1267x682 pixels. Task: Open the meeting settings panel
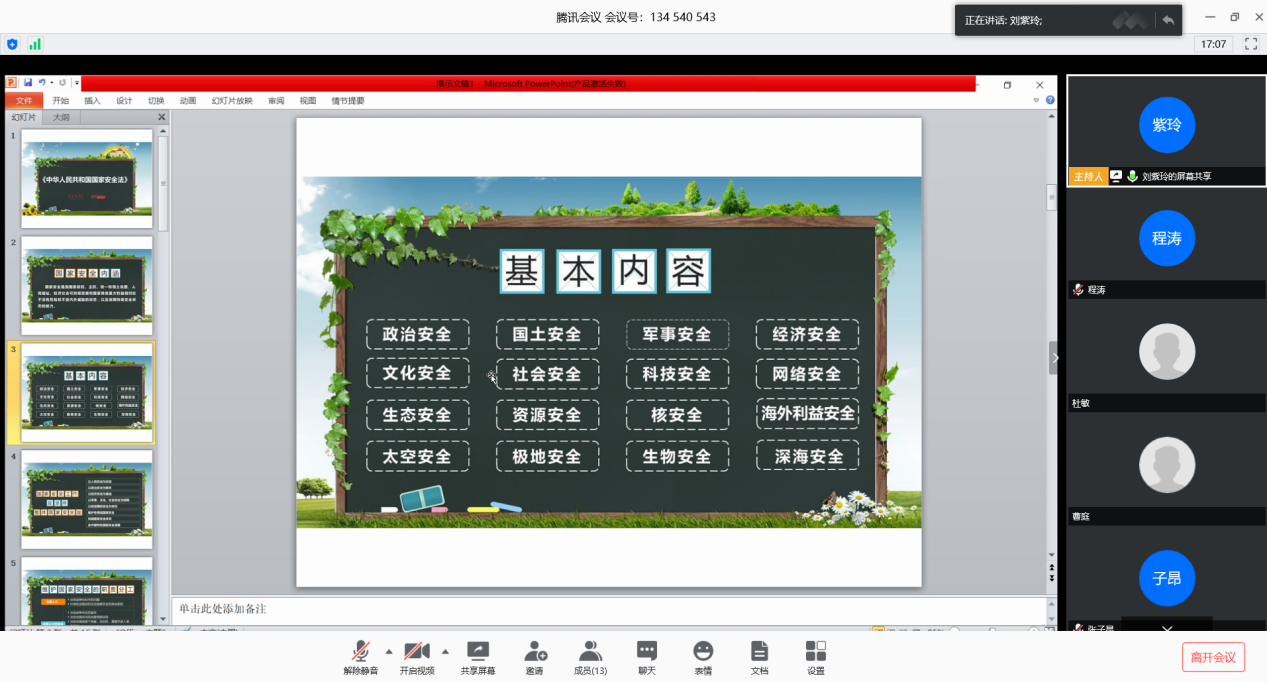pos(815,655)
